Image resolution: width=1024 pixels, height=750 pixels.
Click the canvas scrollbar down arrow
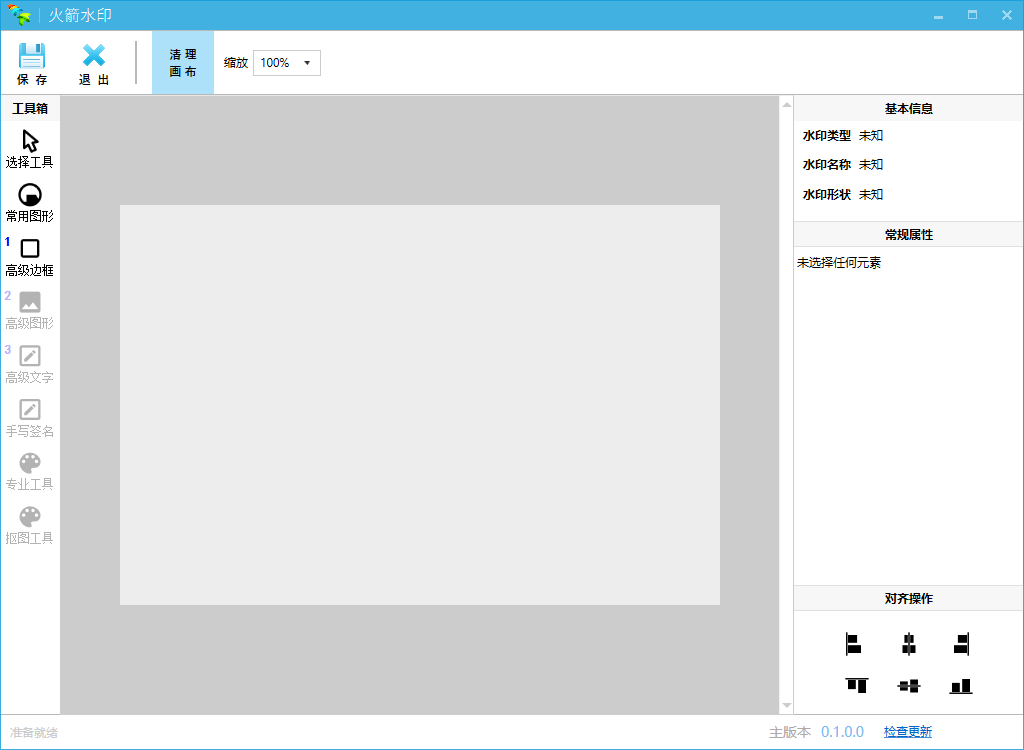click(787, 706)
